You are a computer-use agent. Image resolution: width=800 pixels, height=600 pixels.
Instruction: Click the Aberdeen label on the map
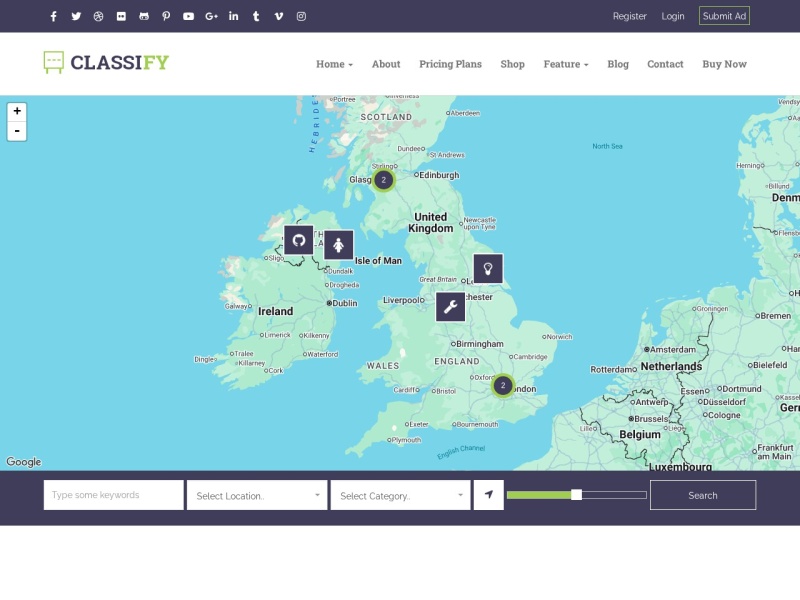click(465, 113)
